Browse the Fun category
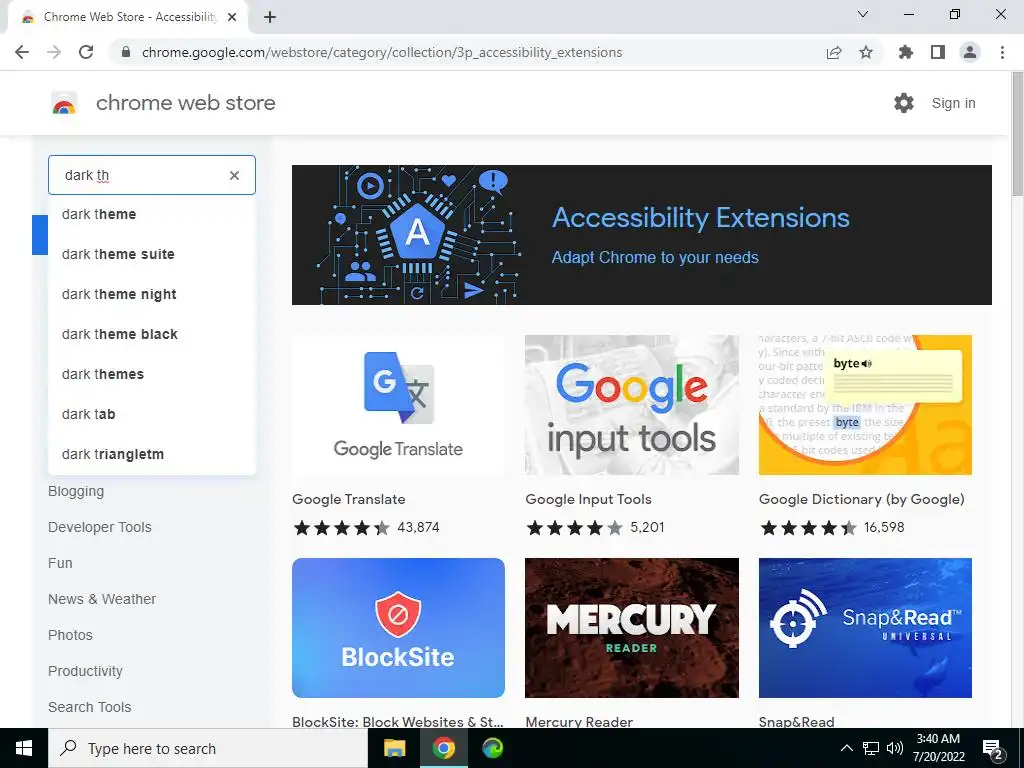This screenshot has height=768, width=1024. click(x=60, y=563)
